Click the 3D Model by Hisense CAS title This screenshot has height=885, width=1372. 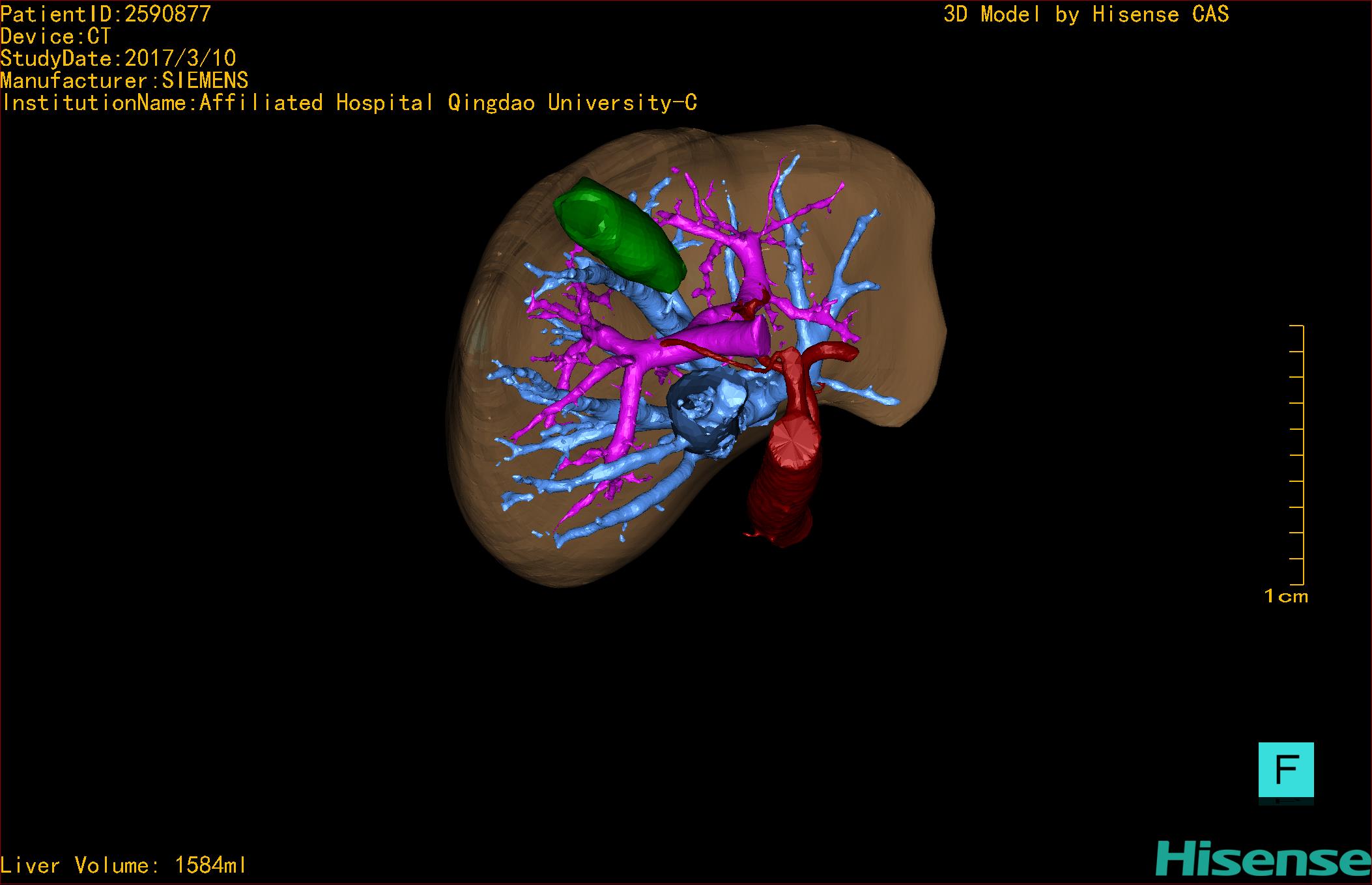pyautogui.click(x=1085, y=14)
